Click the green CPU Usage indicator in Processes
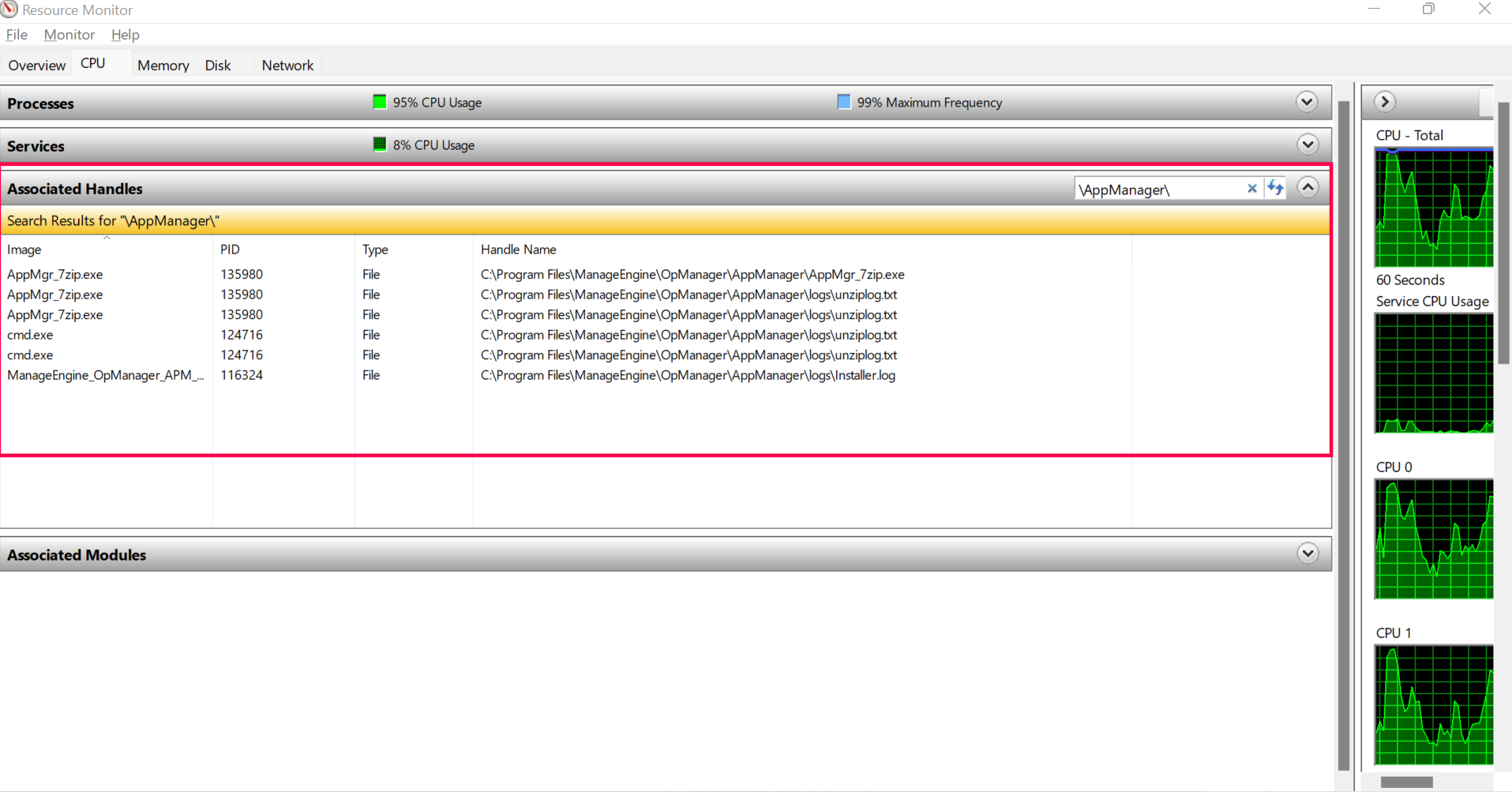This screenshot has width=1512, height=792. 380,102
